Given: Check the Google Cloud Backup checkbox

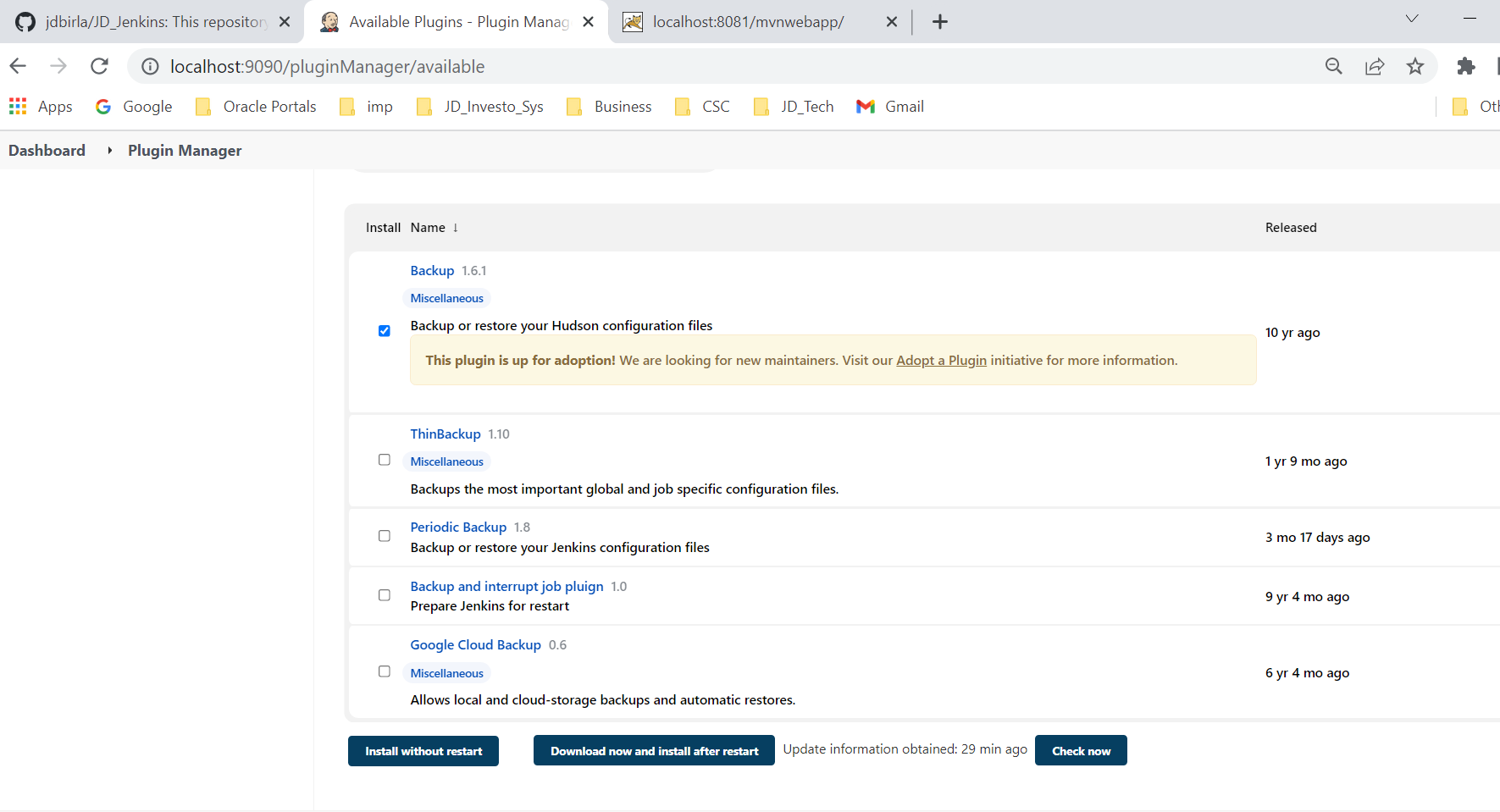Looking at the screenshot, I should click(x=385, y=671).
